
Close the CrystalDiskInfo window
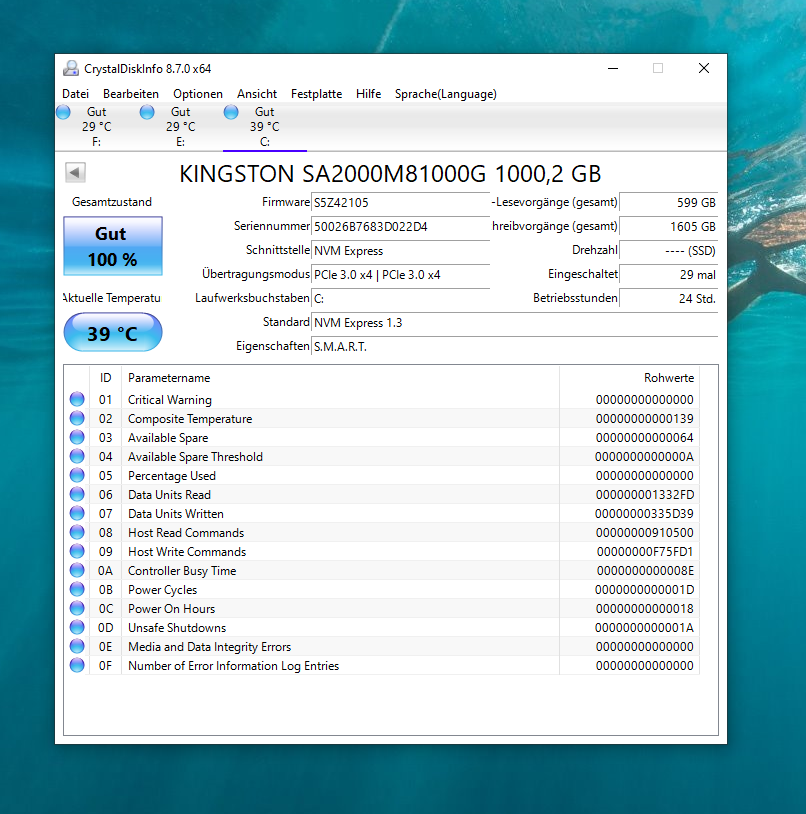coord(704,68)
